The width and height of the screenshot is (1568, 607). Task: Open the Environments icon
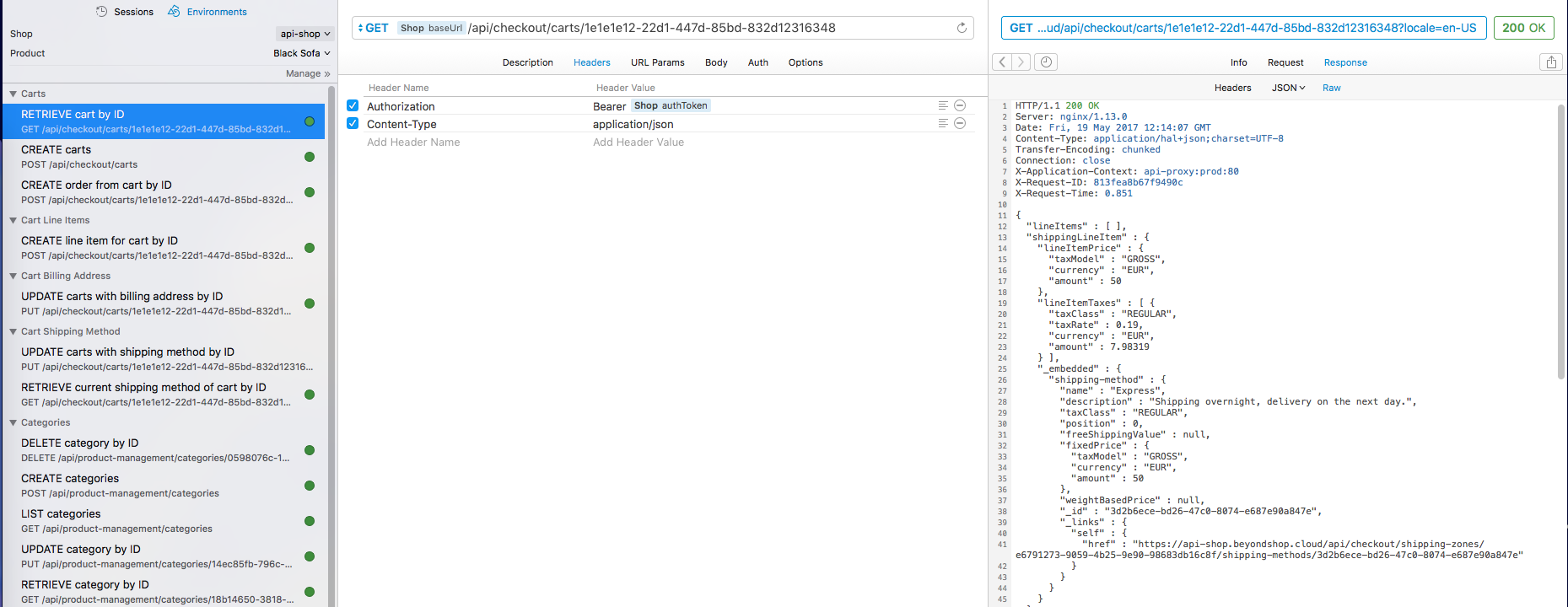click(174, 11)
